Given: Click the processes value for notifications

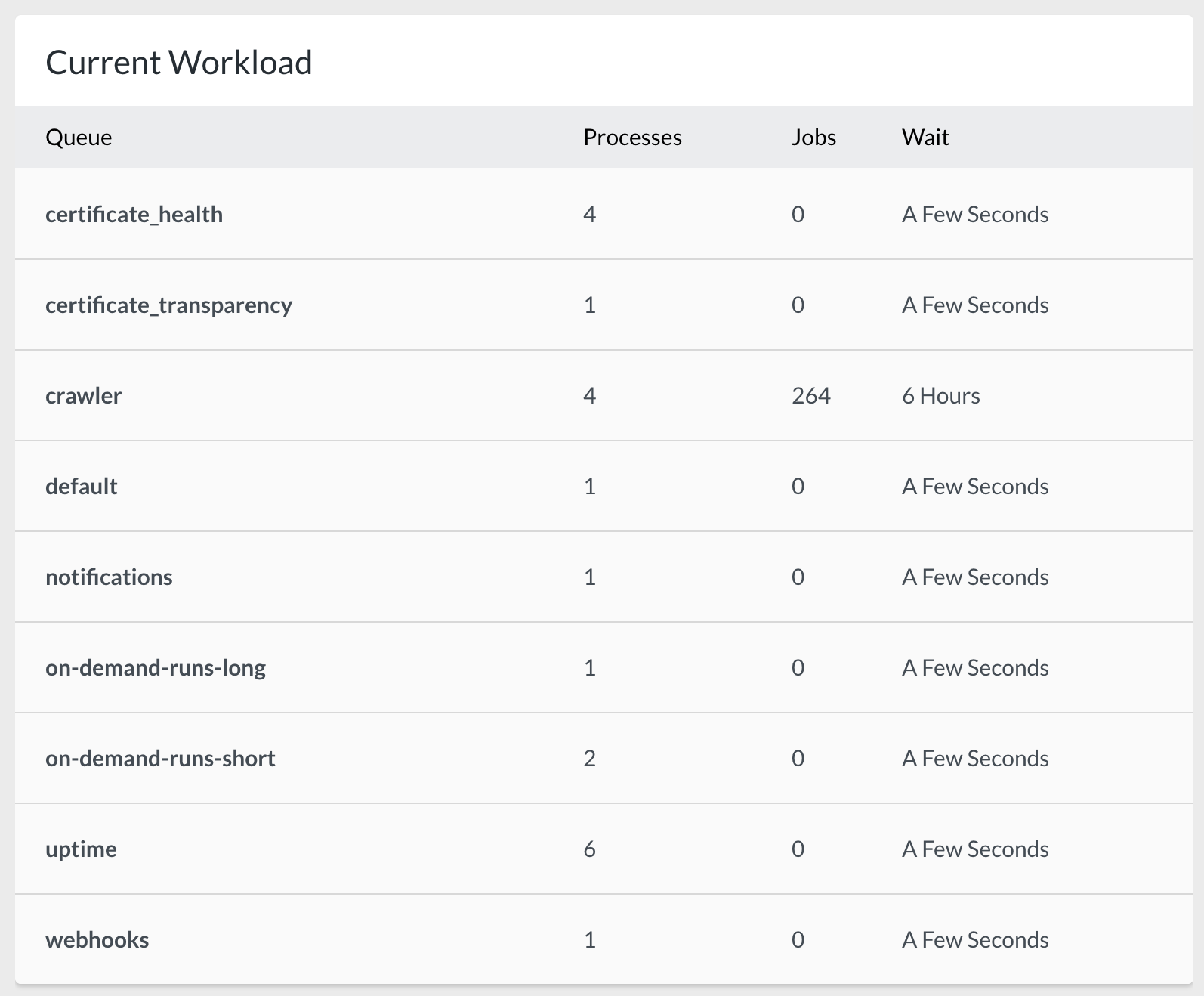Looking at the screenshot, I should (590, 577).
